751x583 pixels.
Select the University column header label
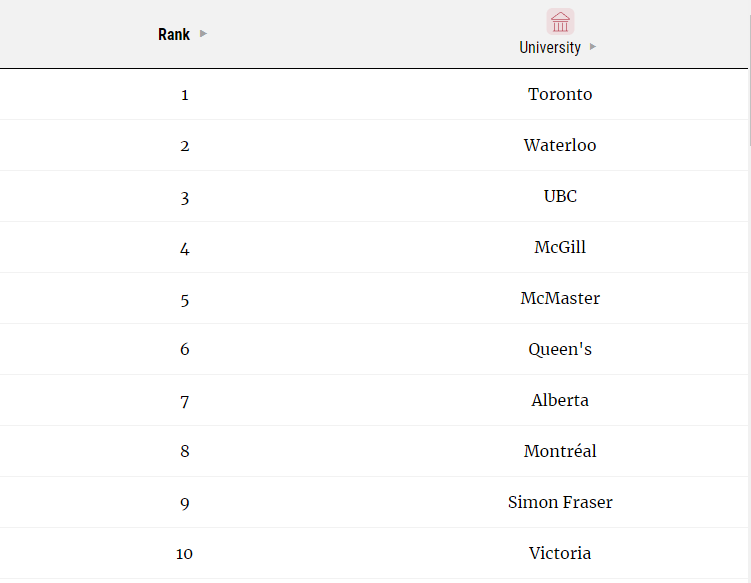pos(550,47)
